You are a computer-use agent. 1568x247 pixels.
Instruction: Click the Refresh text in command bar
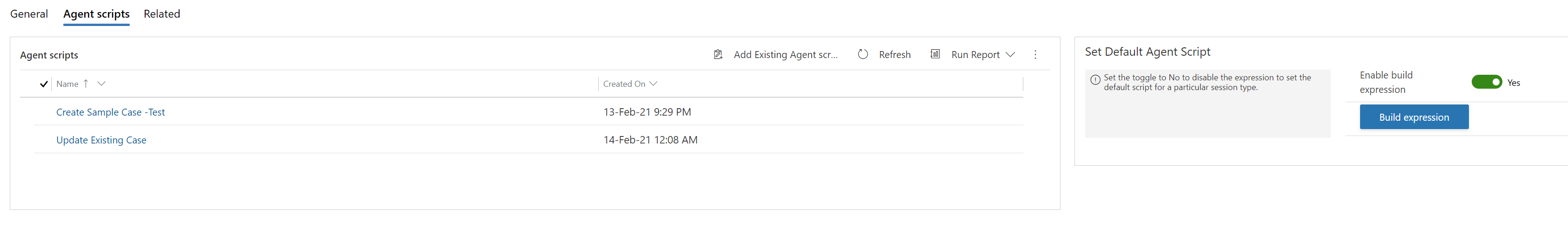[894, 55]
